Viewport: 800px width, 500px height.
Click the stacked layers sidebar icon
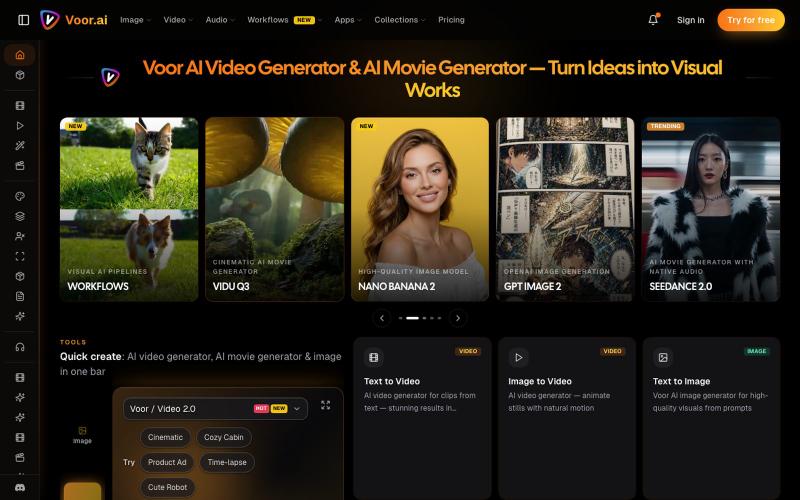pos(20,216)
